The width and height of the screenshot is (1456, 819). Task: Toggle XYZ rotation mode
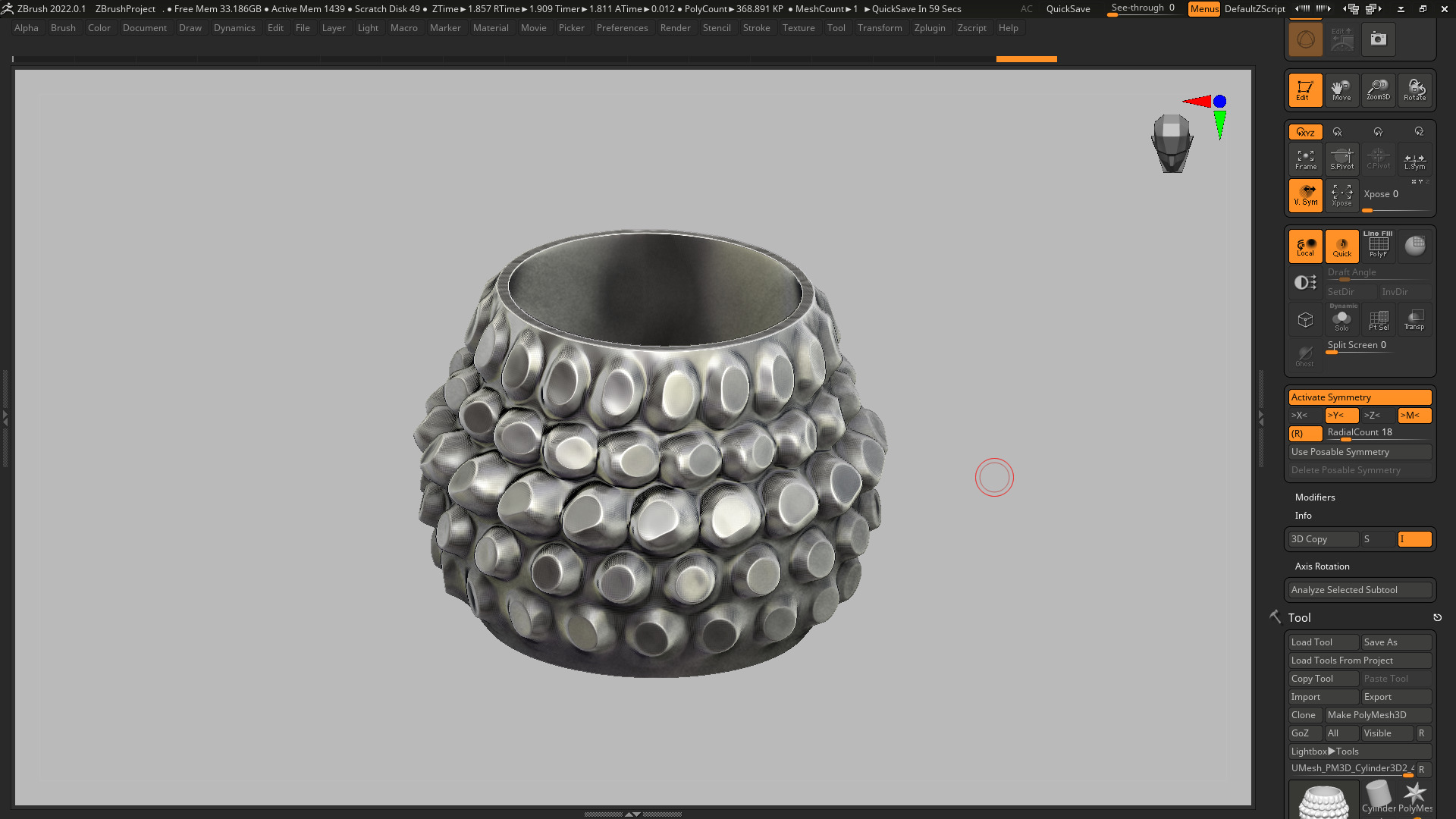[1305, 132]
